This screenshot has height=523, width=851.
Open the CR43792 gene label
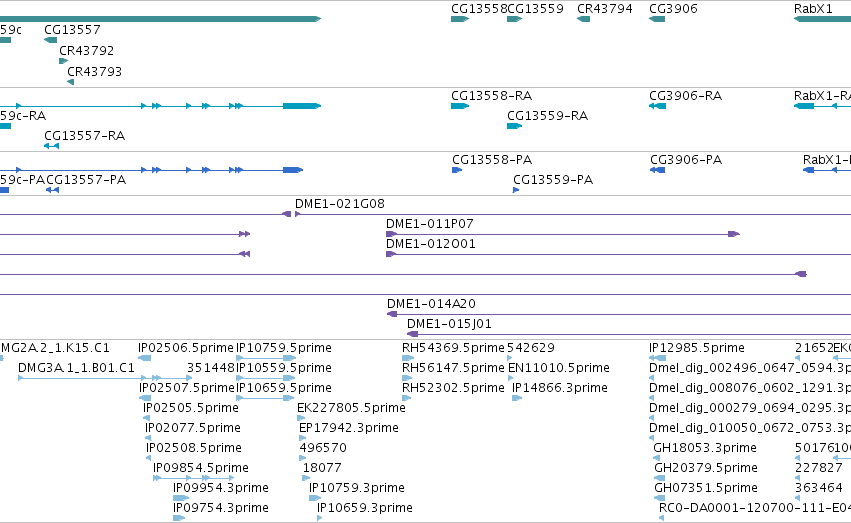point(86,51)
